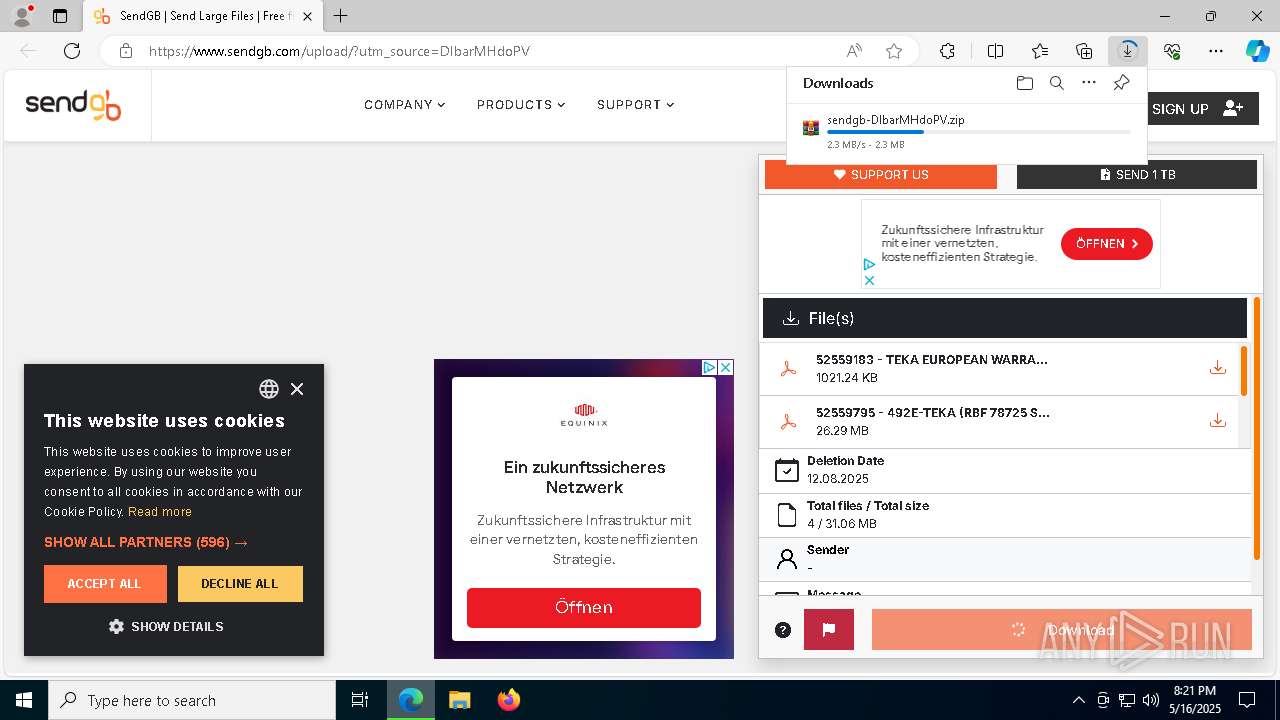Screen dimensions: 1280x720
Task: Click the SUPPORT US button
Action: 881,175
